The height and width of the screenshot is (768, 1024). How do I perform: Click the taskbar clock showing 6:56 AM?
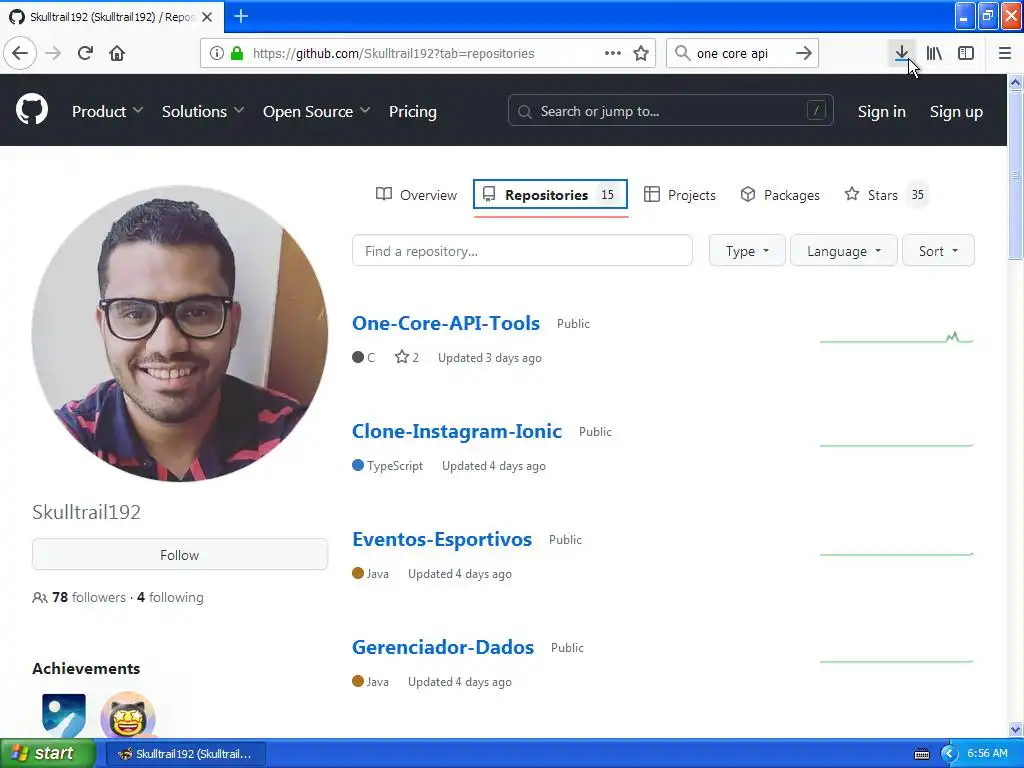point(987,754)
